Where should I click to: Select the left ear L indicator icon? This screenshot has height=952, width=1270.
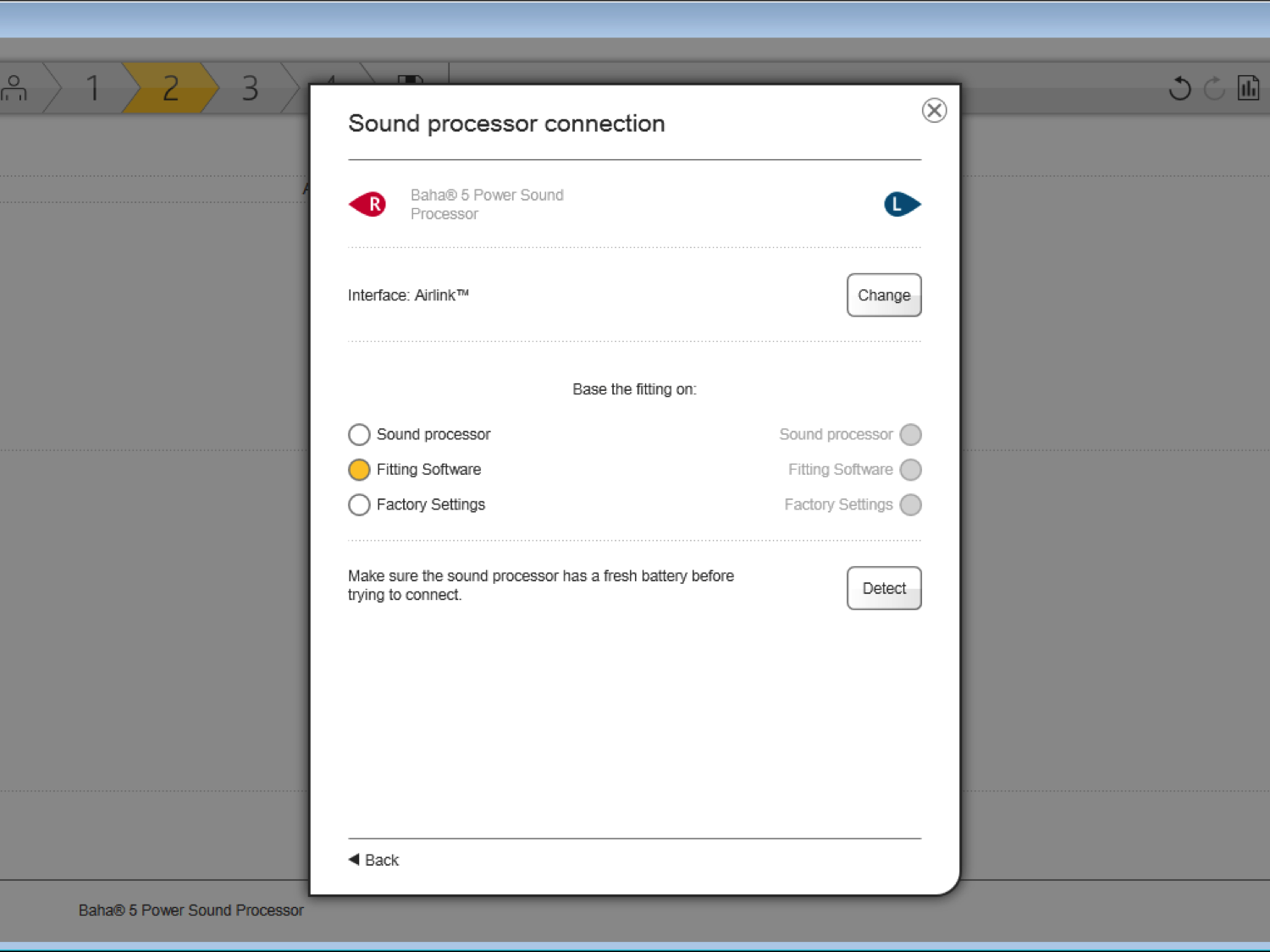(902, 204)
